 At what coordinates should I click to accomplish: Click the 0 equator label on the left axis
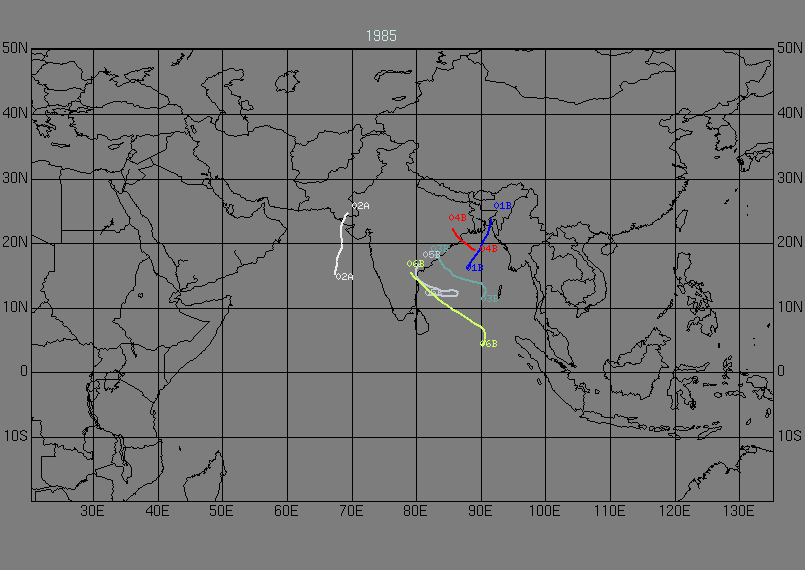point(21,371)
